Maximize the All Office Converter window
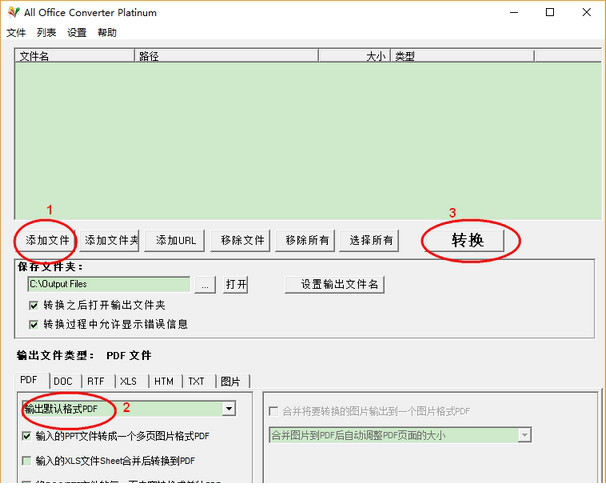The width and height of the screenshot is (606, 502). point(550,12)
